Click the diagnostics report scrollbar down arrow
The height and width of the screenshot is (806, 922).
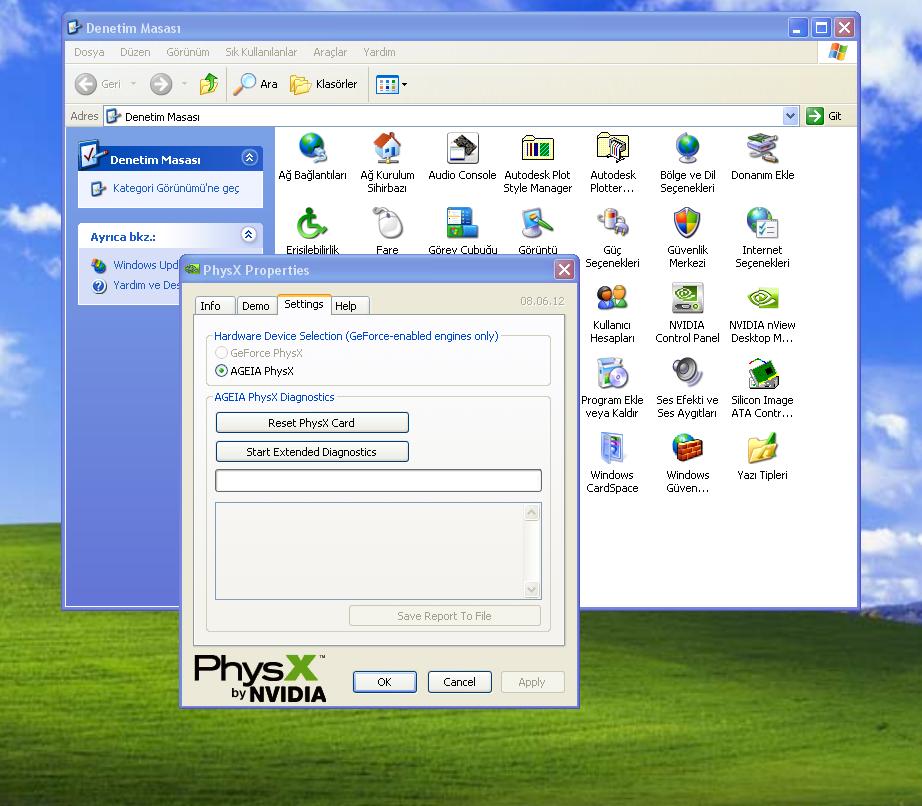click(532, 590)
